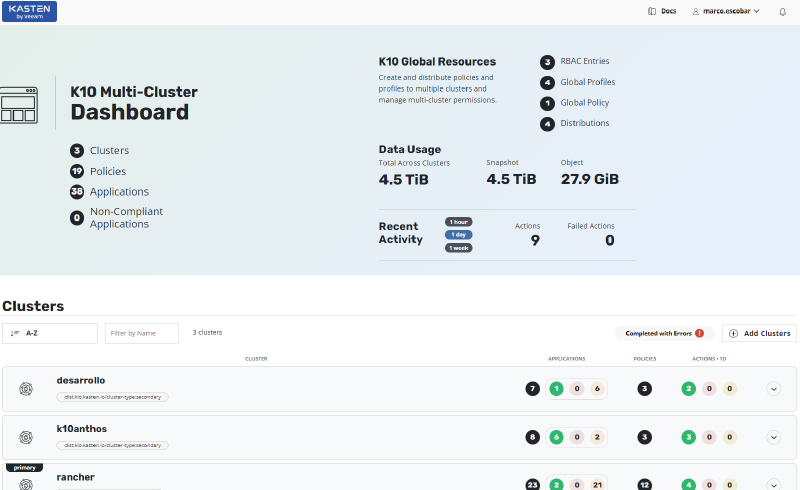The height and width of the screenshot is (490, 800).
Task: Click the RBAC Entries count badge
Action: 547,62
